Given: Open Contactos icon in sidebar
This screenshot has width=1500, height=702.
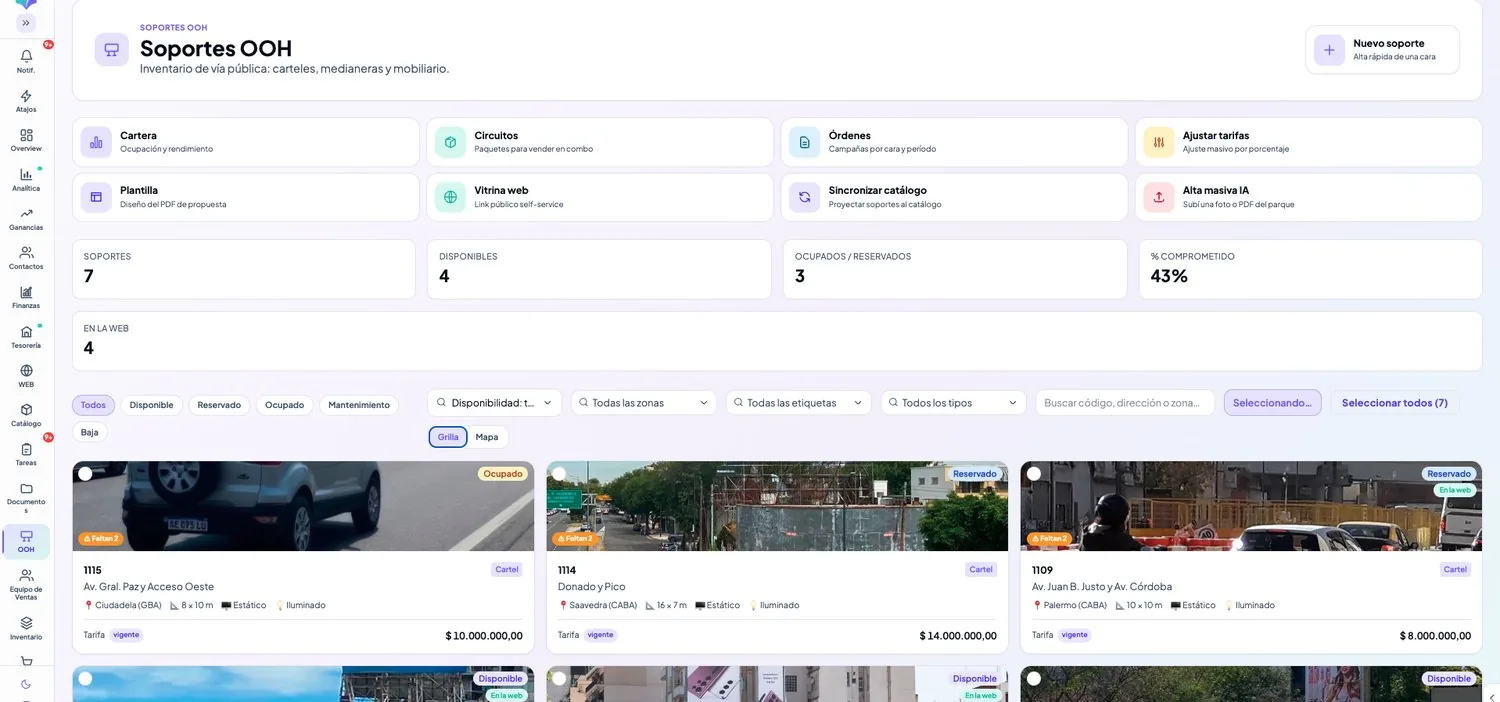Looking at the screenshot, I should 26,252.
